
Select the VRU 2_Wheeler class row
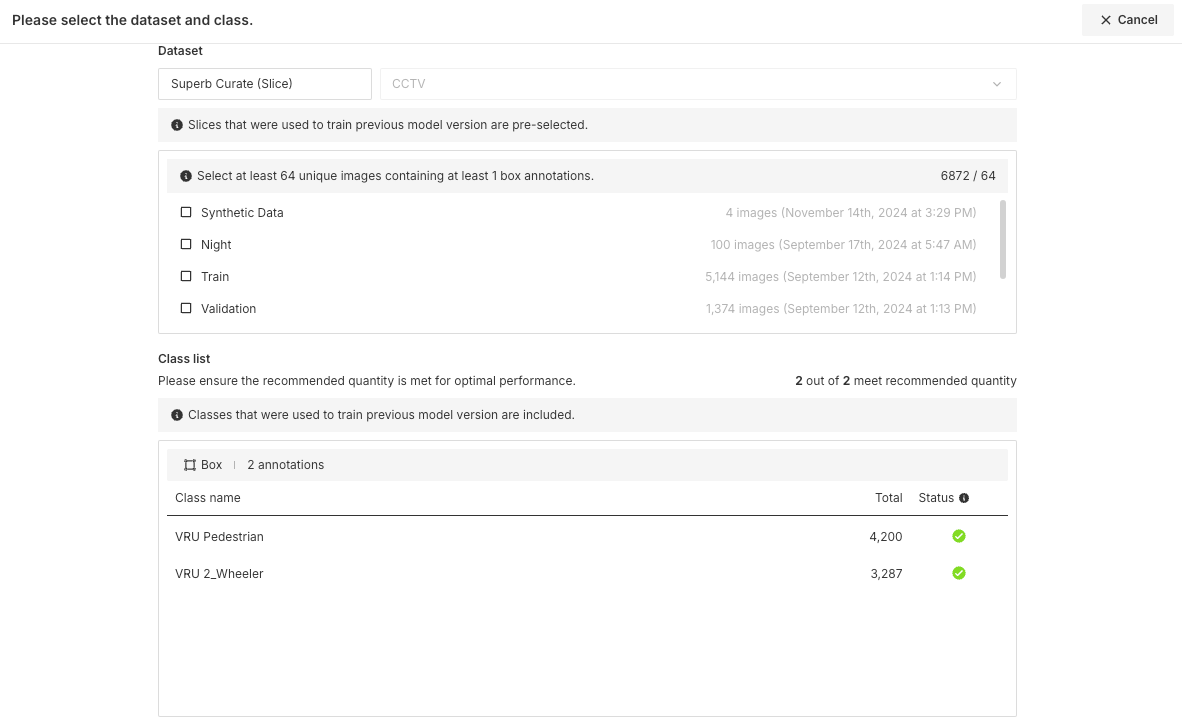click(220, 574)
